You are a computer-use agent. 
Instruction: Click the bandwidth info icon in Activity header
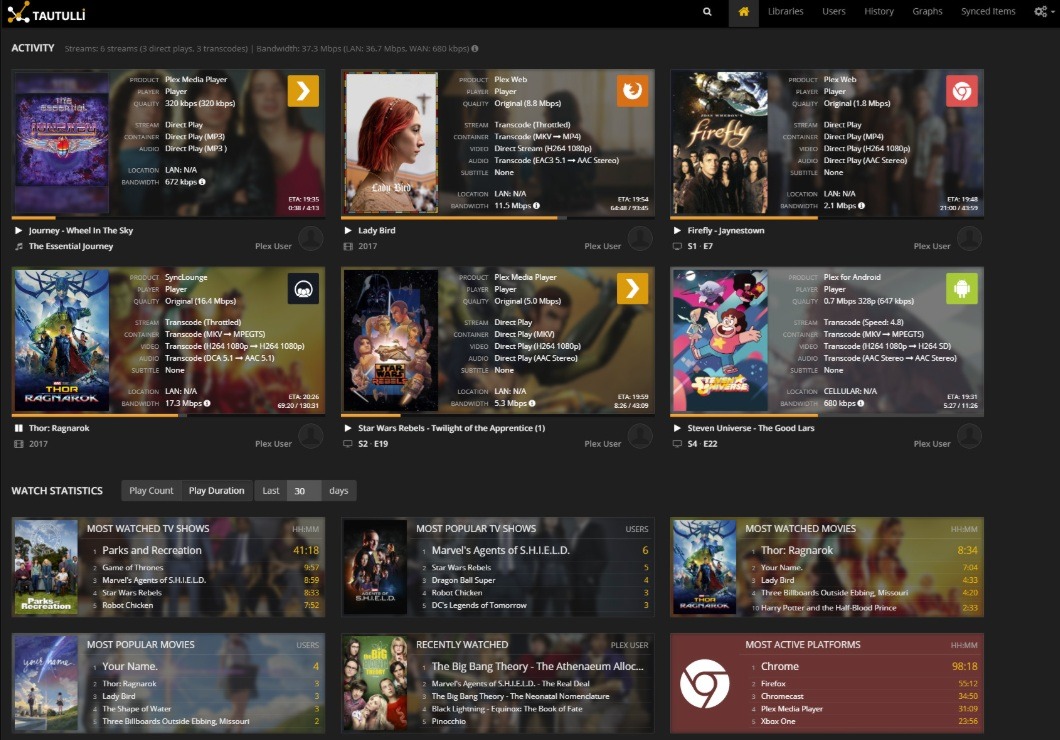[x=474, y=48]
